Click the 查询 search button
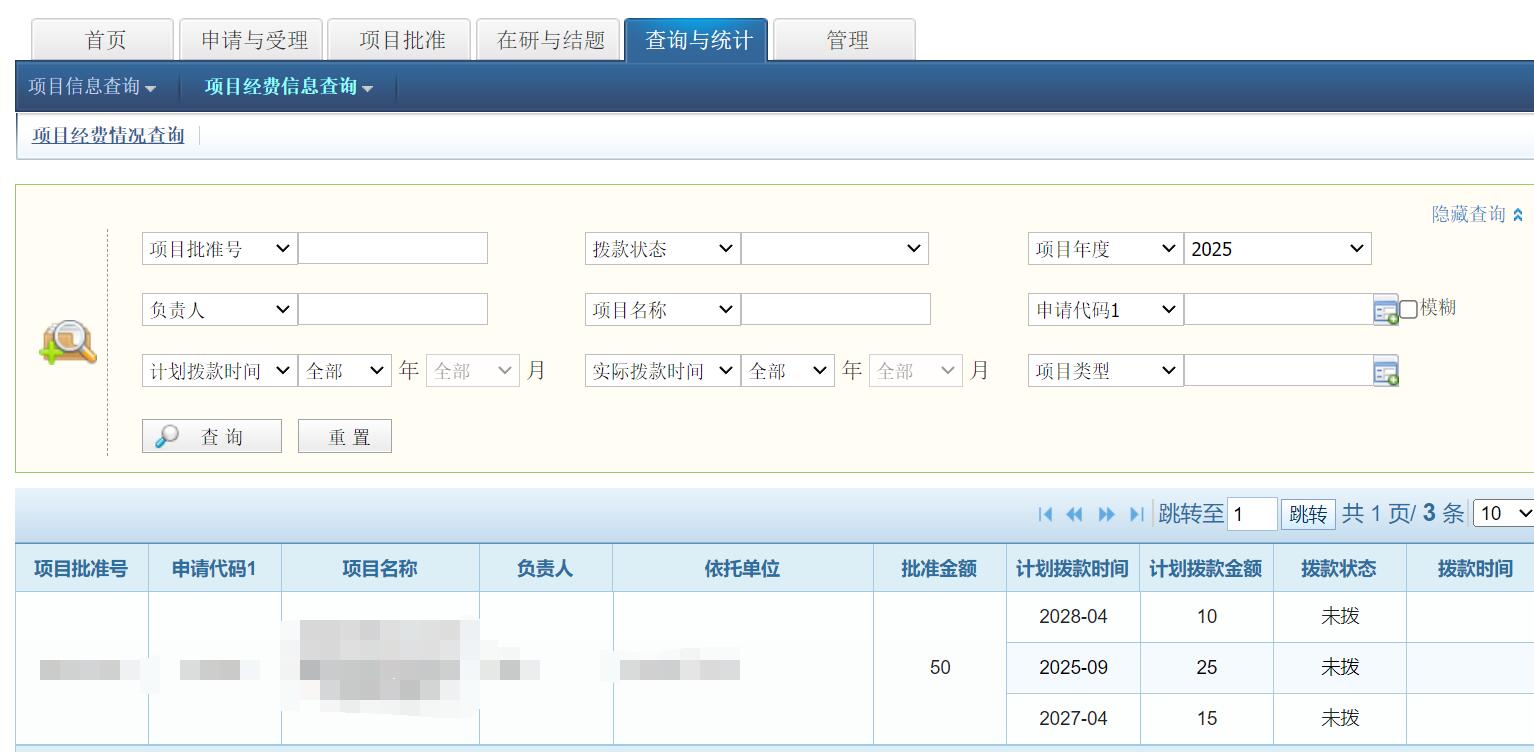1534x752 pixels. [x=212, y=437]
